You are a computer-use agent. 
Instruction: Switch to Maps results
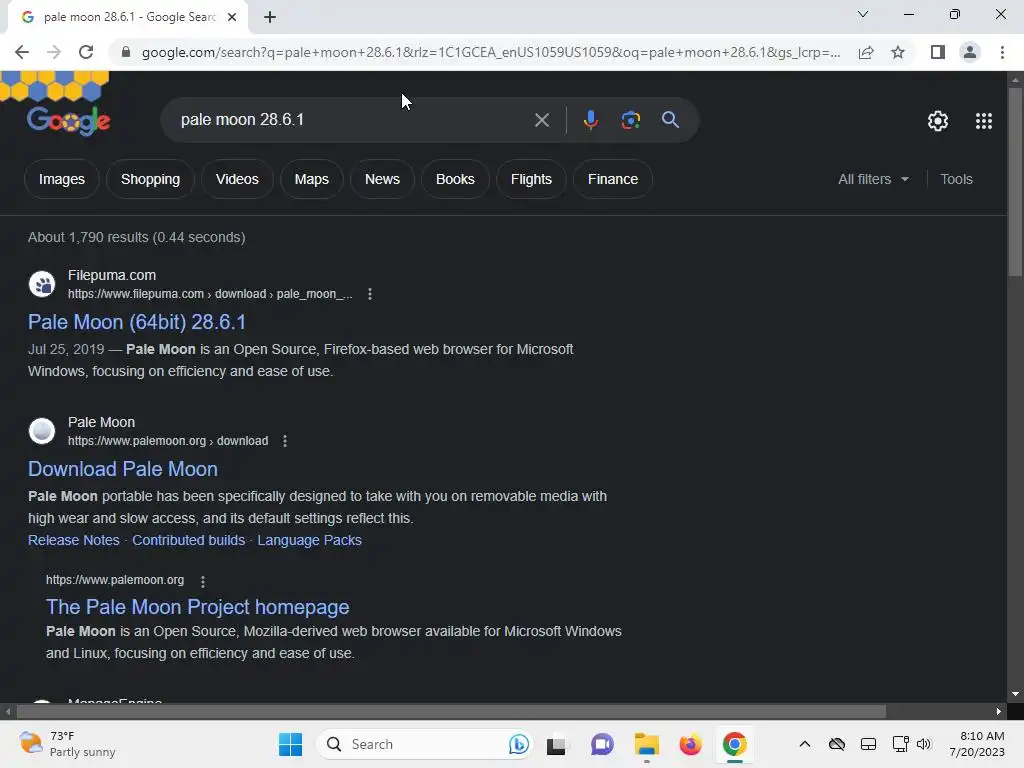(312, 179)
